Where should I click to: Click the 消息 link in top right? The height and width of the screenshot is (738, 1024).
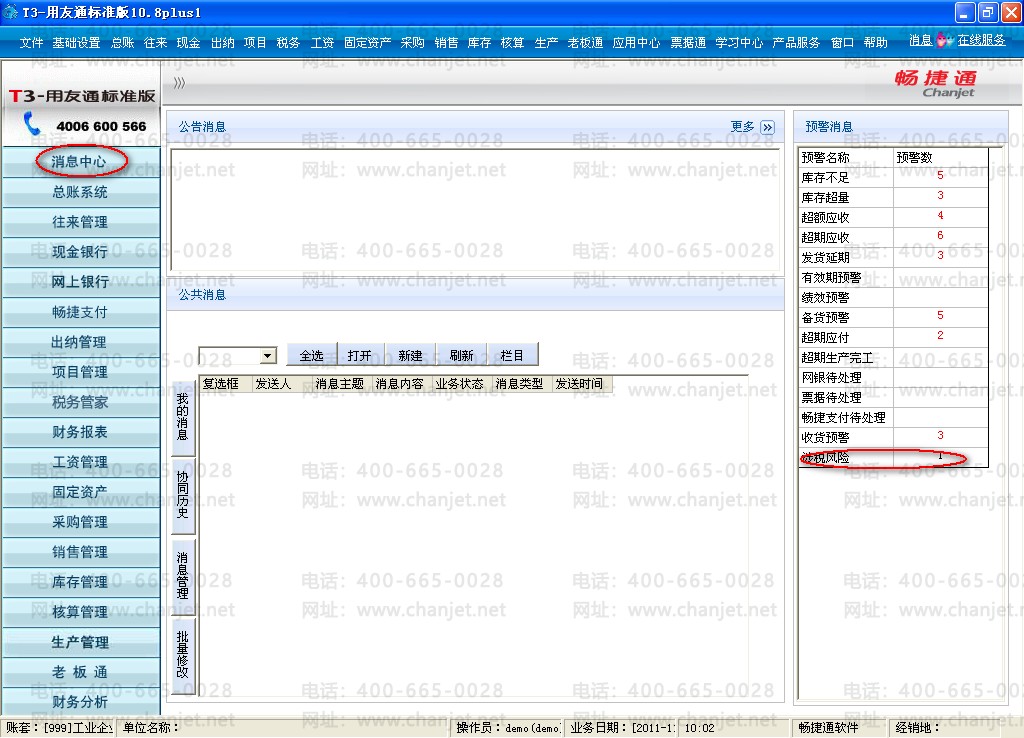coord(920,40)
